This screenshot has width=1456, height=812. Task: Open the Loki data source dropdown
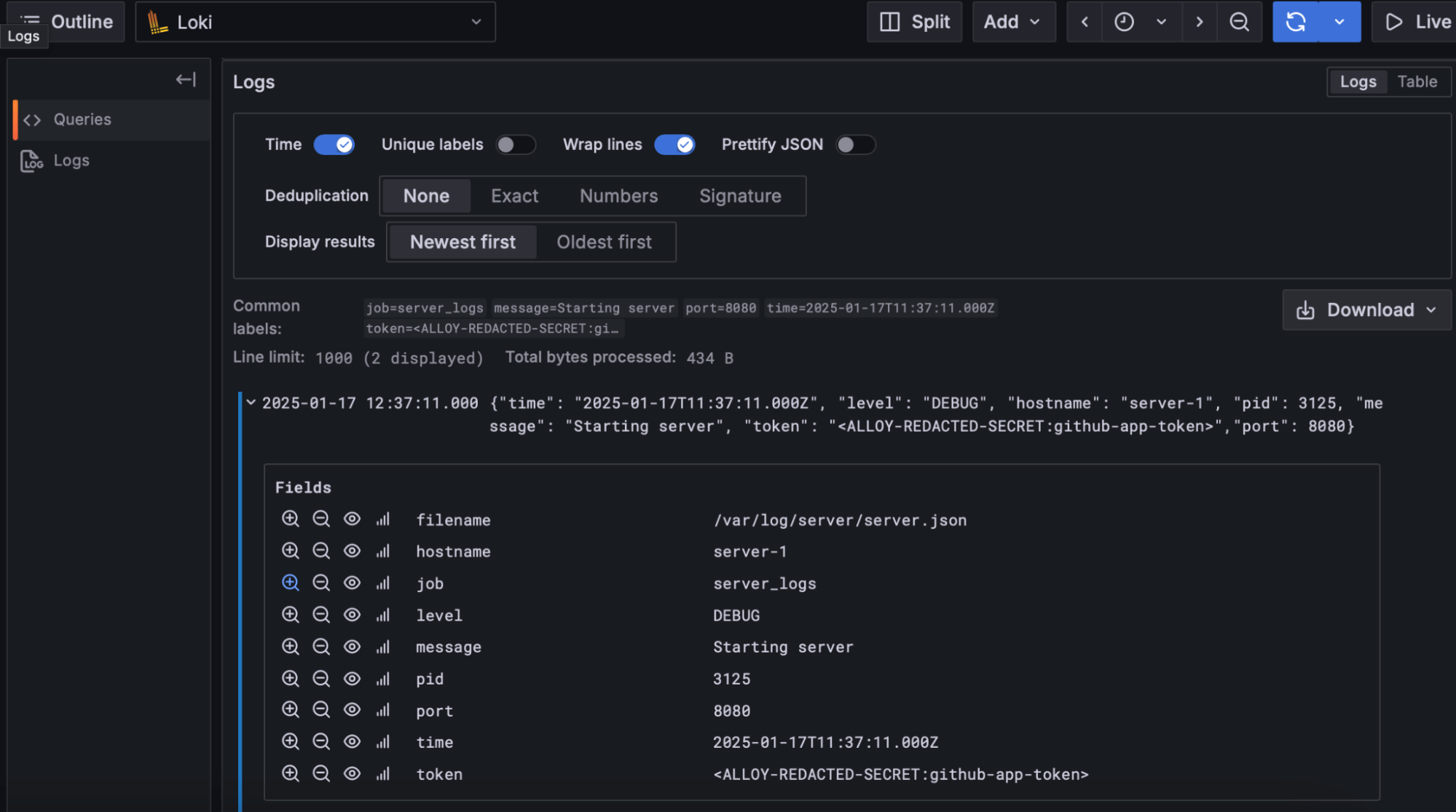point(315,22)
